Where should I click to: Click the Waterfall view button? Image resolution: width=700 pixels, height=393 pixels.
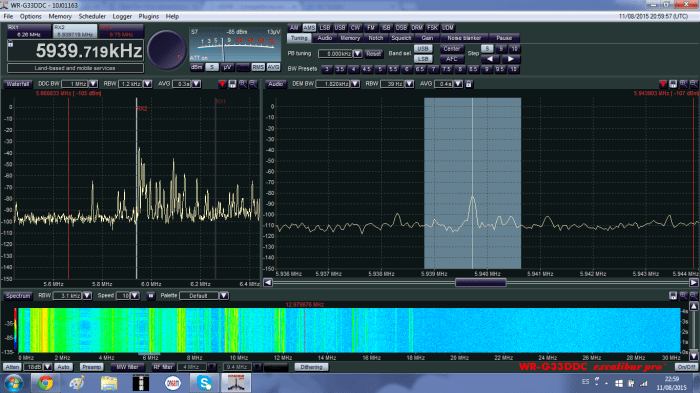click(x=18, y=84)
